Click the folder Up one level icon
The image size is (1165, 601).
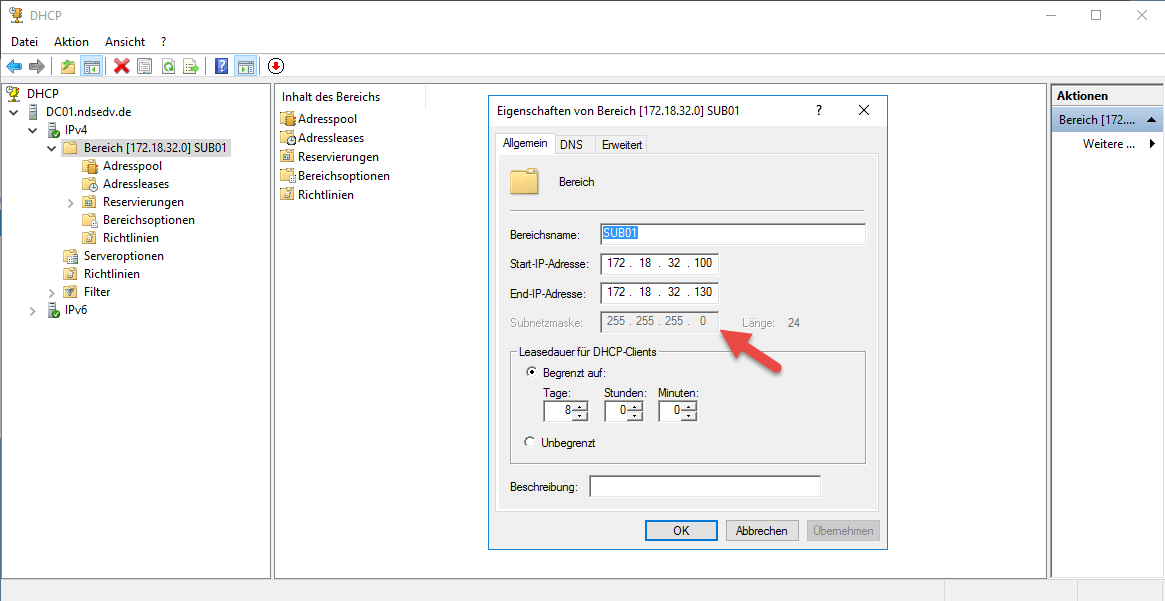point(67,66)
